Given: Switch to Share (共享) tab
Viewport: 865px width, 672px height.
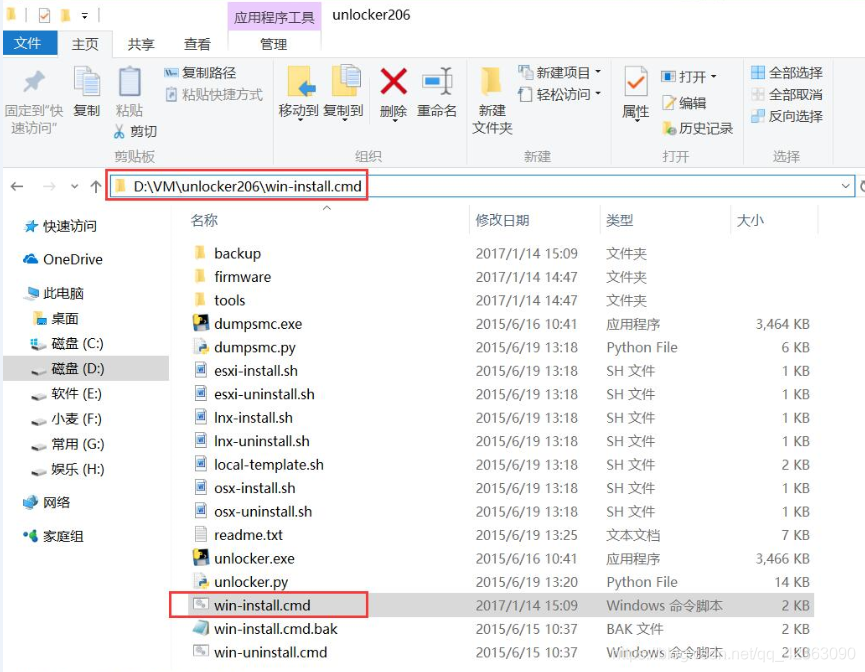Looking at the screenshot, I should point(141,44).
